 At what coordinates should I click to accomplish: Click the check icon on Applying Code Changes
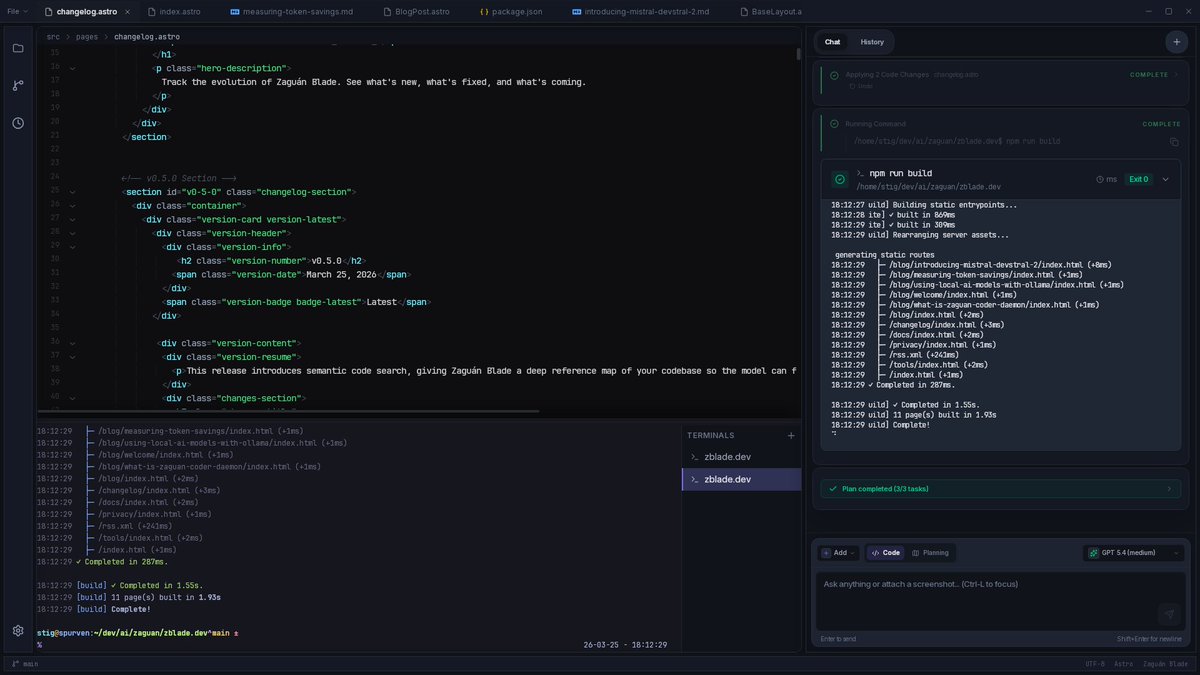832,75
